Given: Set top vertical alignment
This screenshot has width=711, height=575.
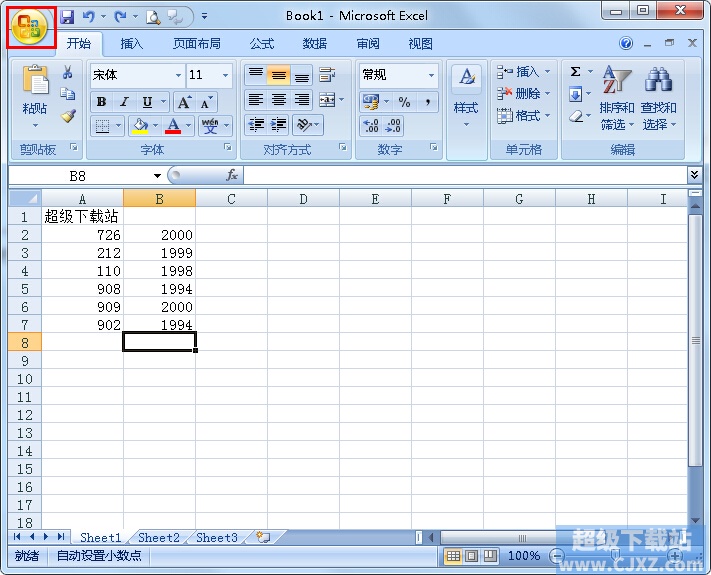Looking at the screenshot, I should (256, 75).
